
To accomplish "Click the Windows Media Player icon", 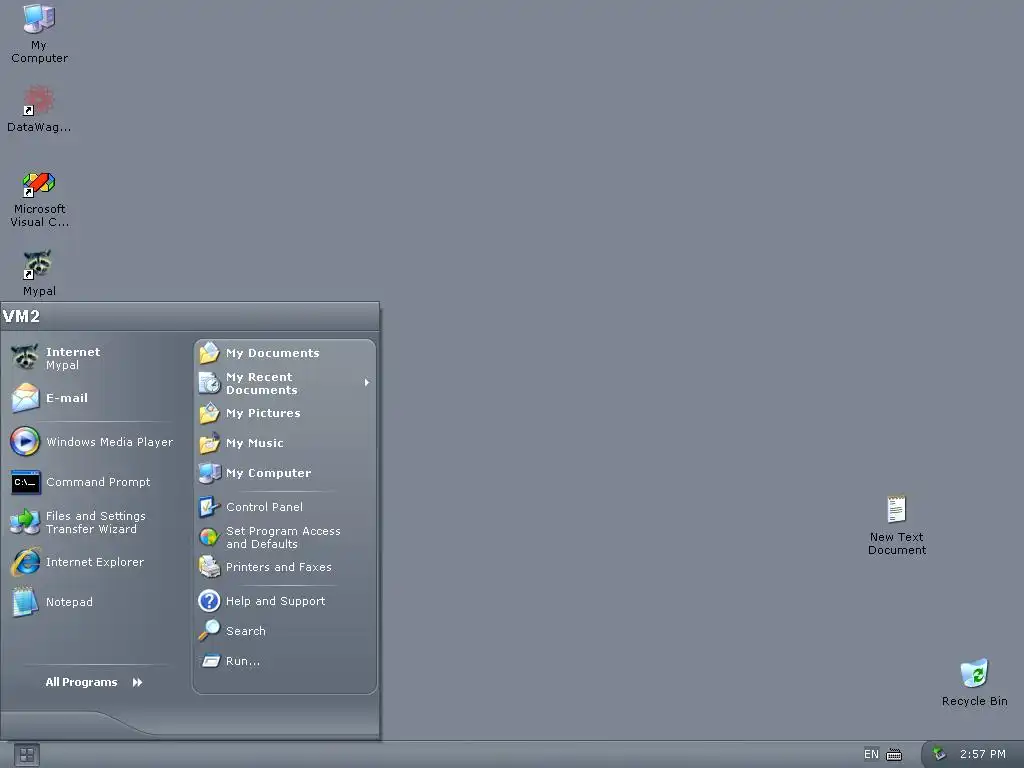I will [x=25, y=441].
